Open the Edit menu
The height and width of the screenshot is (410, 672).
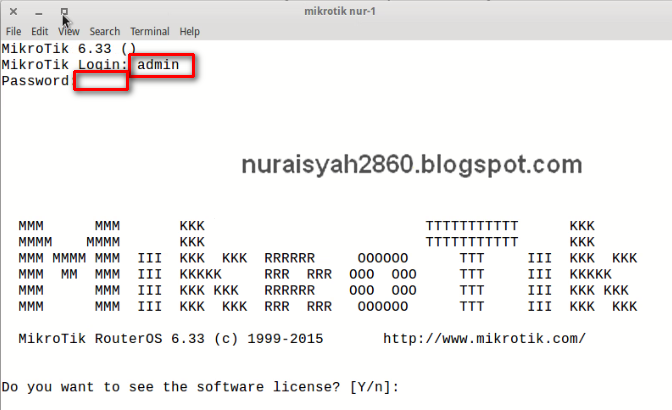39,31
